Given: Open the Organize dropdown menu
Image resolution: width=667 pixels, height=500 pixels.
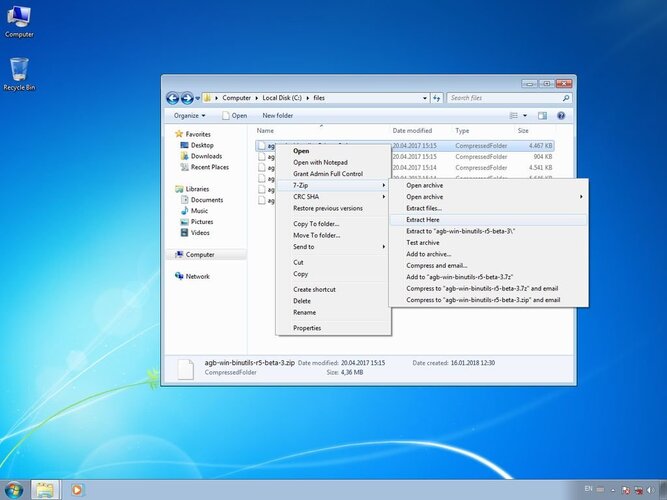Looking at the screenshot, I should coord(189,116).
